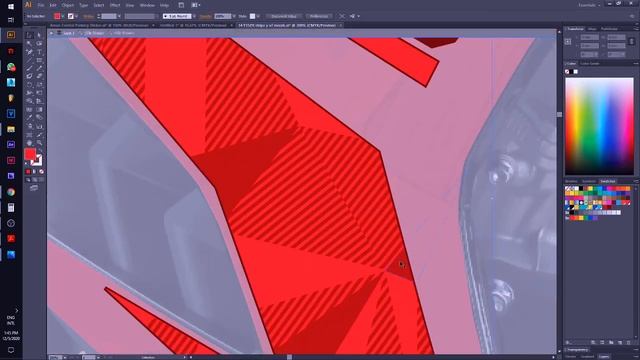The image size is (640, 360).
Task: Click the Preferences button
Action: (319, 16)
